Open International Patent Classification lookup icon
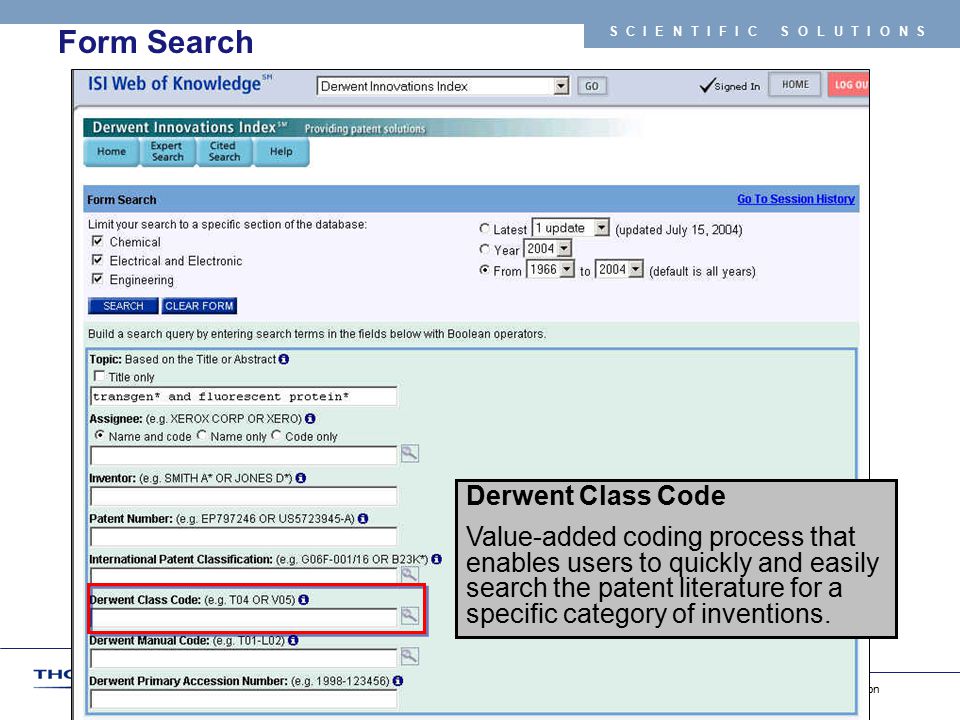 click(410, 574)
